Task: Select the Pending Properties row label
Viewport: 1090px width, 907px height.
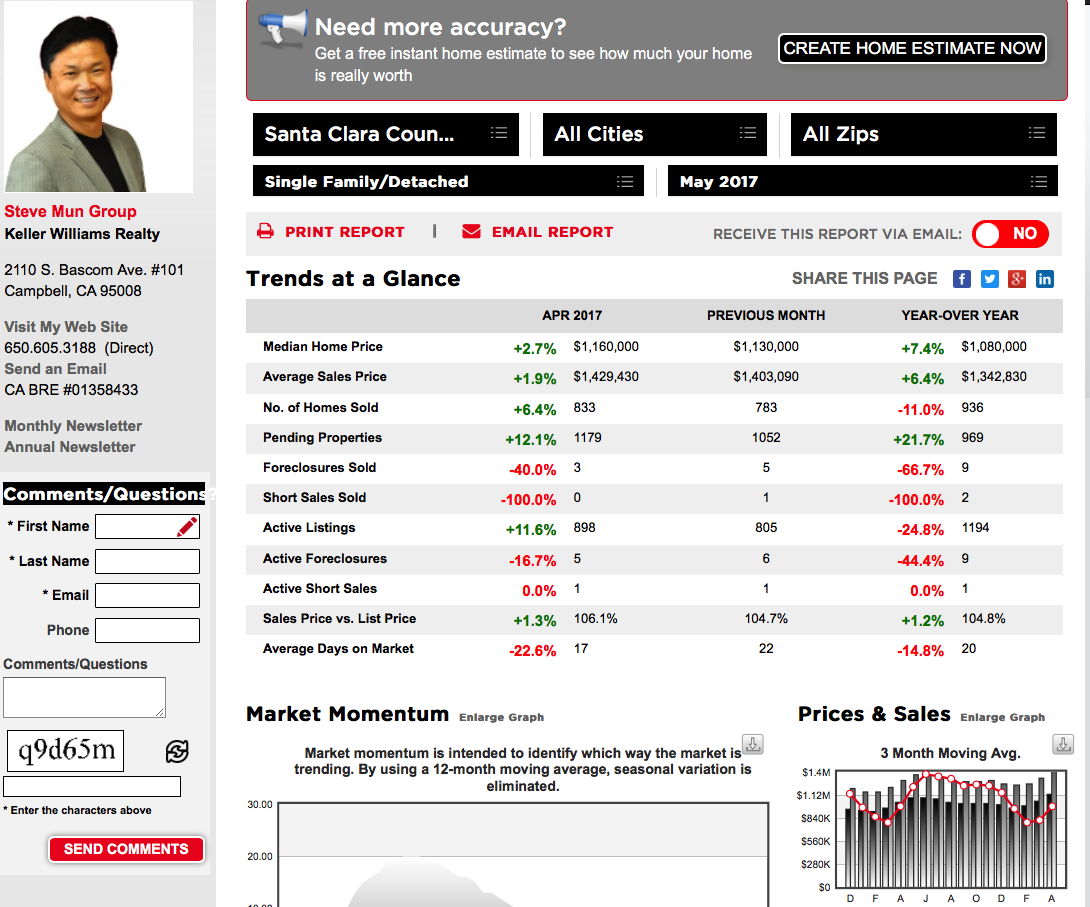Action: pos(323,437)
